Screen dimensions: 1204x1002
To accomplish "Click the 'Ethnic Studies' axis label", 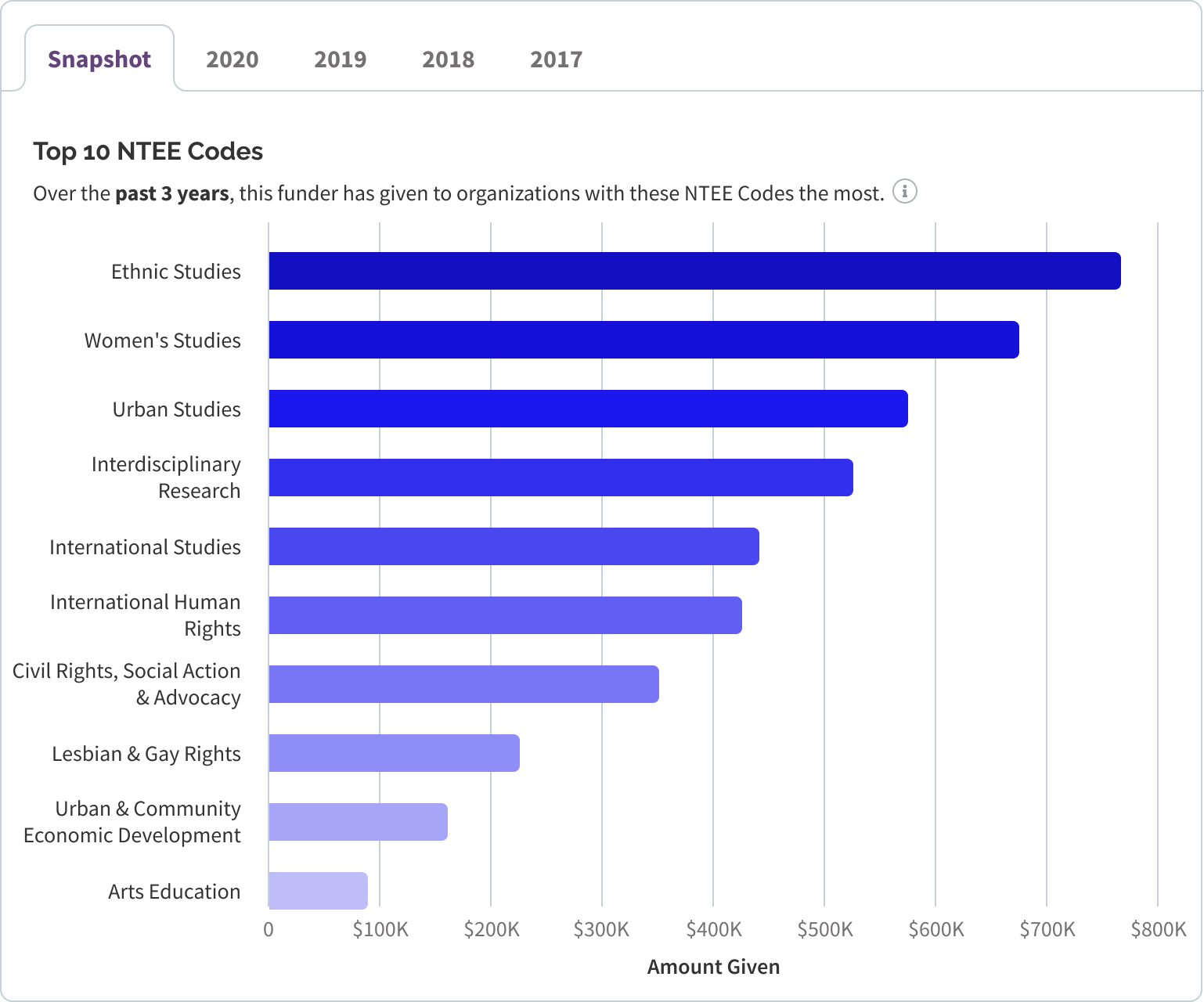I will (176, 272).
